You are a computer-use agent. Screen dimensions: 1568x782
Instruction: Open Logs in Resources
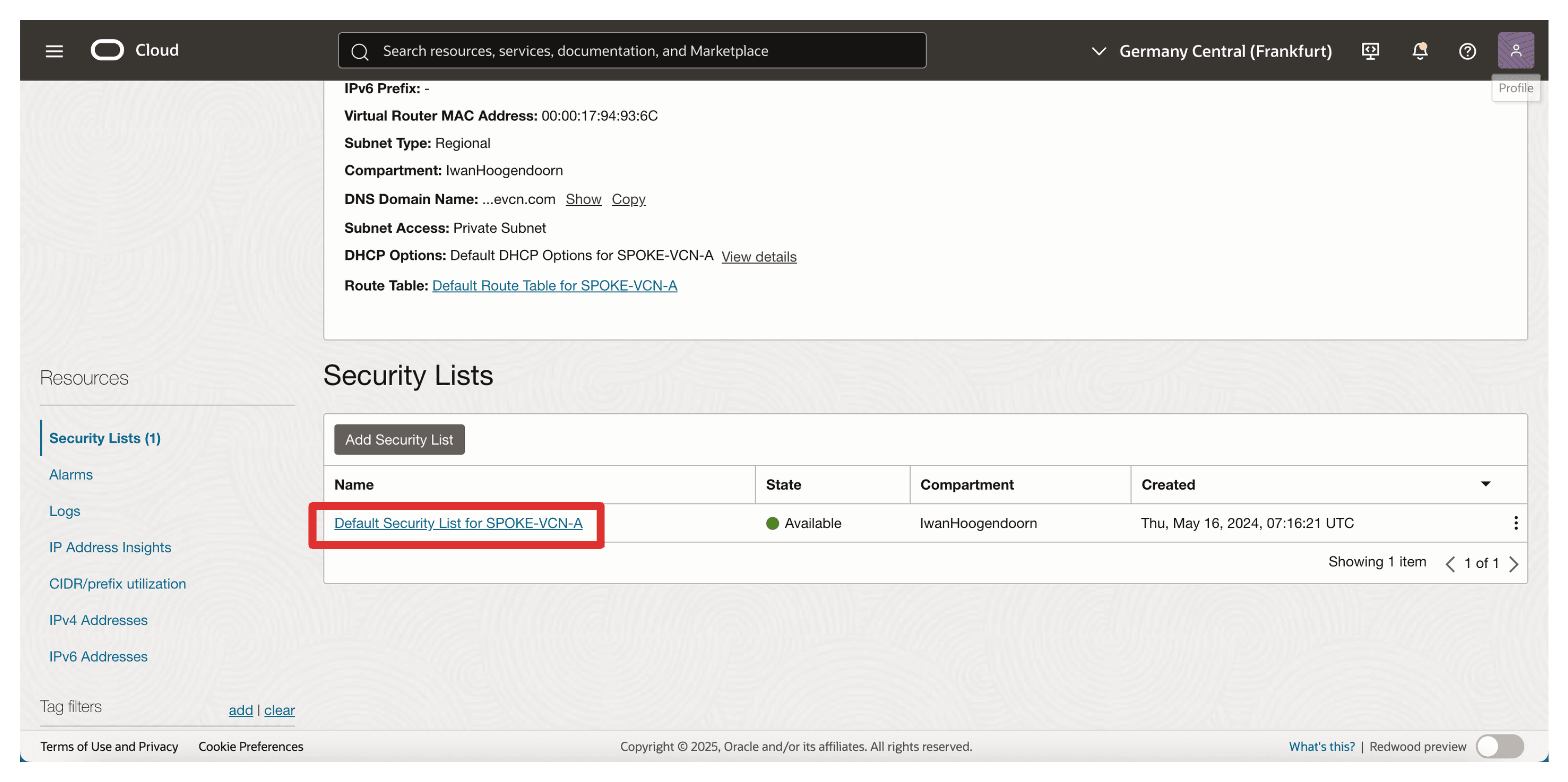(x=65, y=511)
